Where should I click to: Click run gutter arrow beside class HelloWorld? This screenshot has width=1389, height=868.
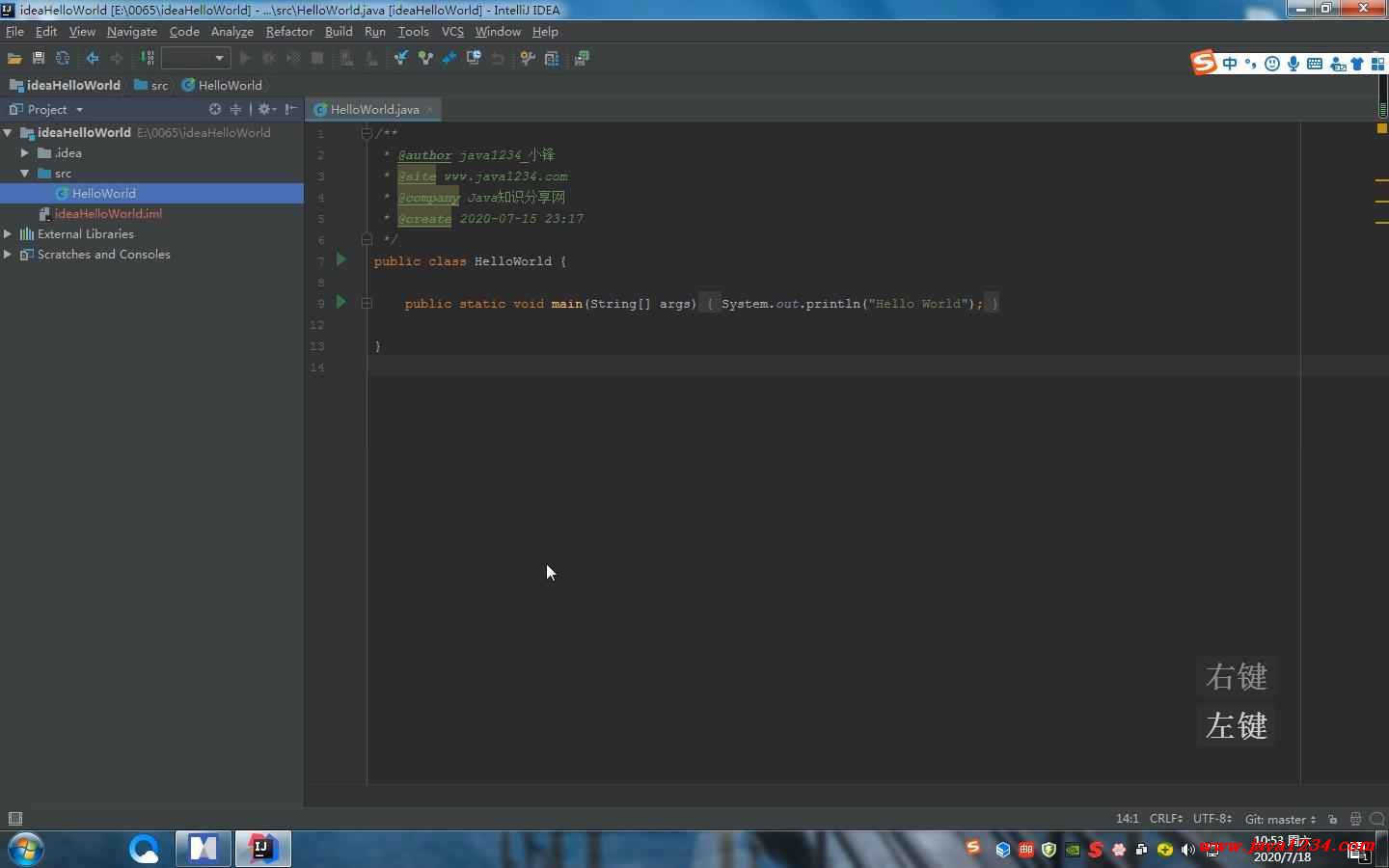coord(340,259)
